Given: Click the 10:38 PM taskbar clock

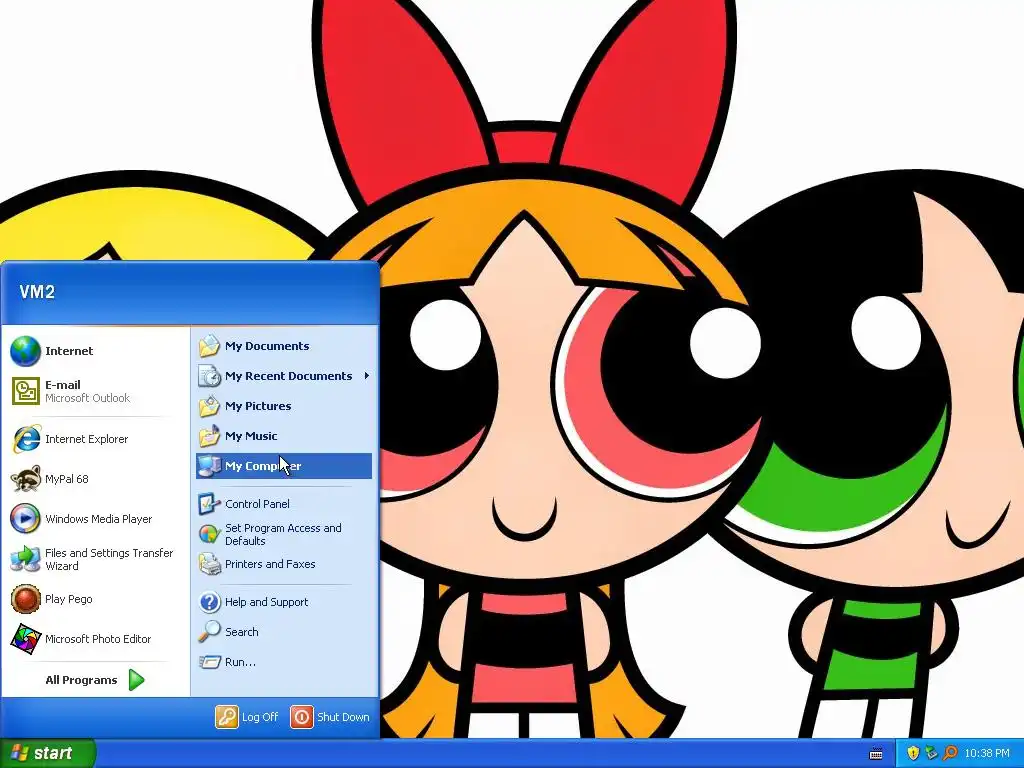Looking at the screenshot, I should 987,754.
